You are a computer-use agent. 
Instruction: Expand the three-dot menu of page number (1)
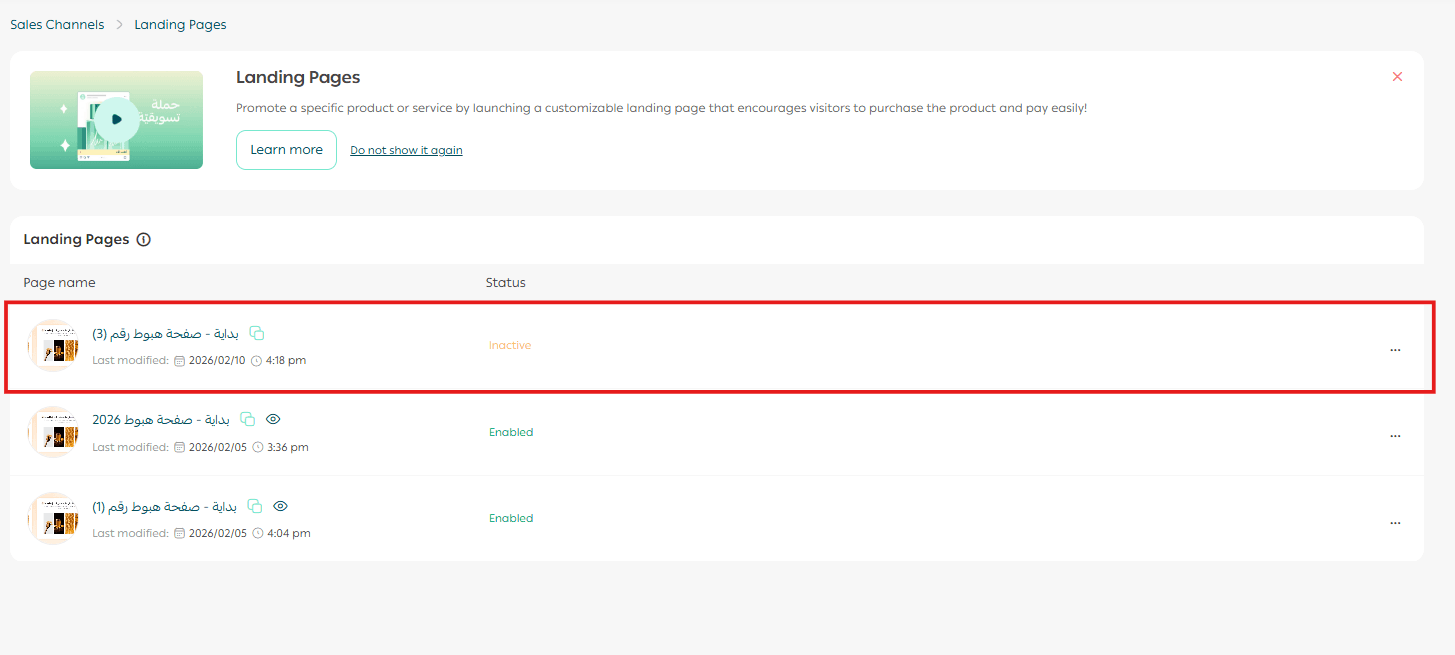pos(1395,522)
